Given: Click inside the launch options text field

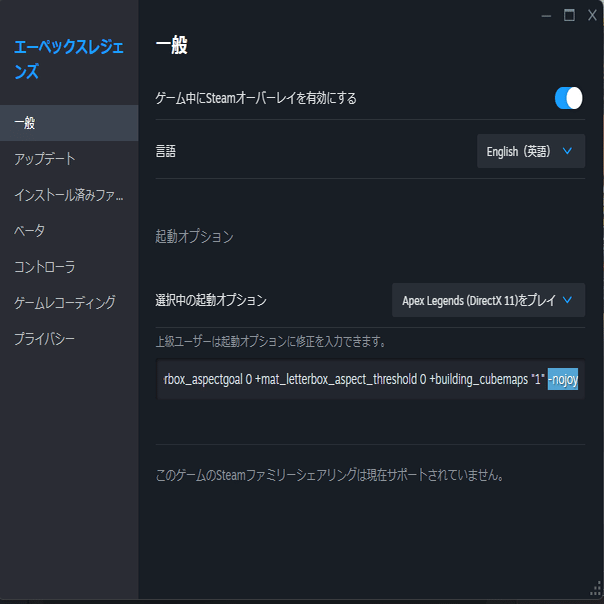Looking at the screenshot, I should coord(370,379).
